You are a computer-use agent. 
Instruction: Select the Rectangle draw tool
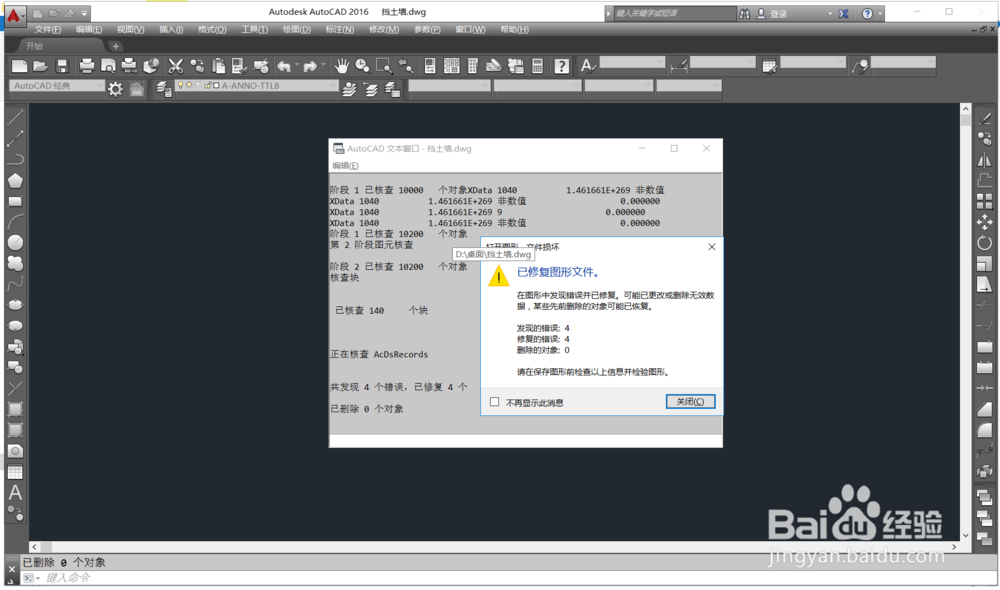click(x=15, y=202)
